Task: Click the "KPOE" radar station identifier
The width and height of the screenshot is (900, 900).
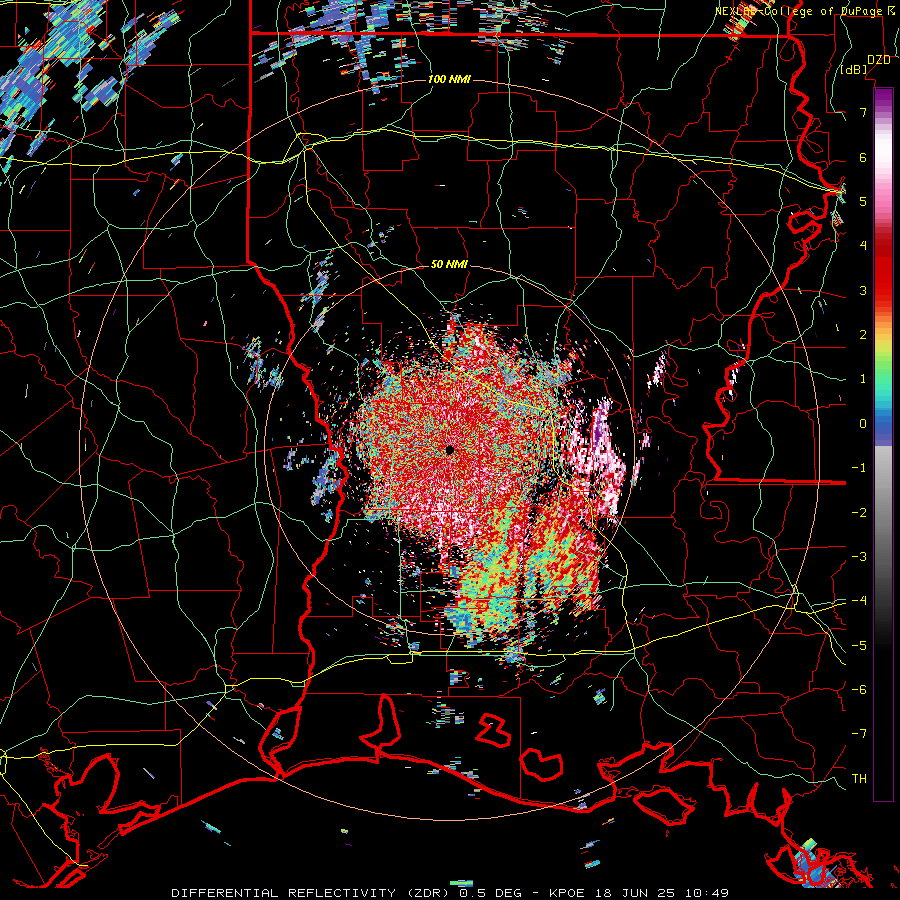Action: tap(566, 893)
